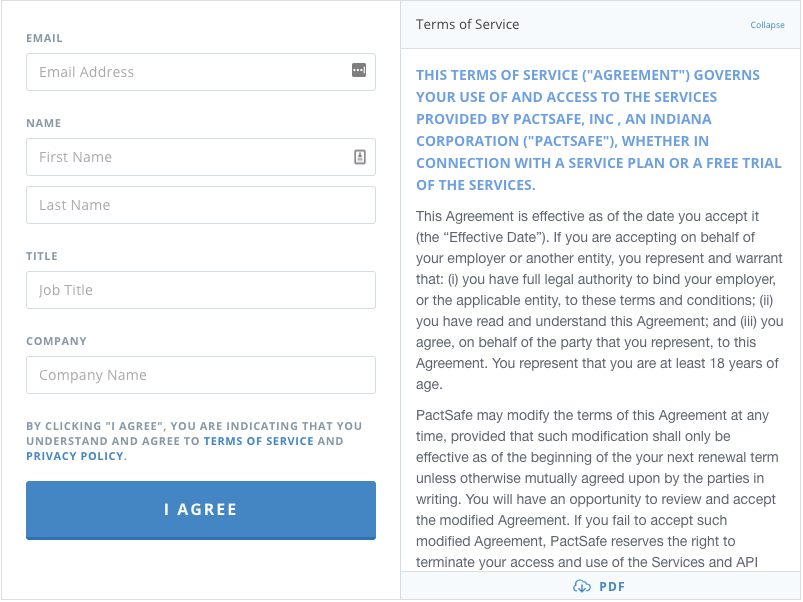
Task: Click the contact autofill icon in First Name field
Action: point(360,157)
